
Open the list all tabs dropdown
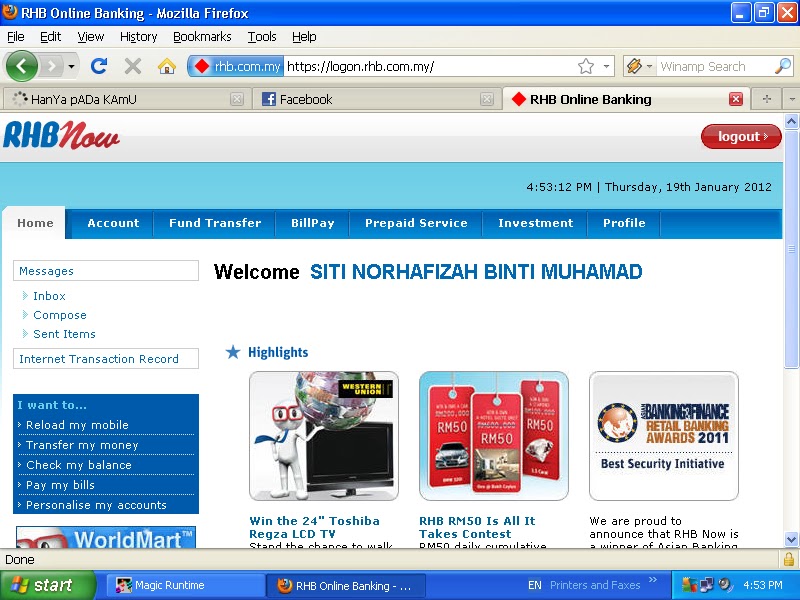pos(792,99)
